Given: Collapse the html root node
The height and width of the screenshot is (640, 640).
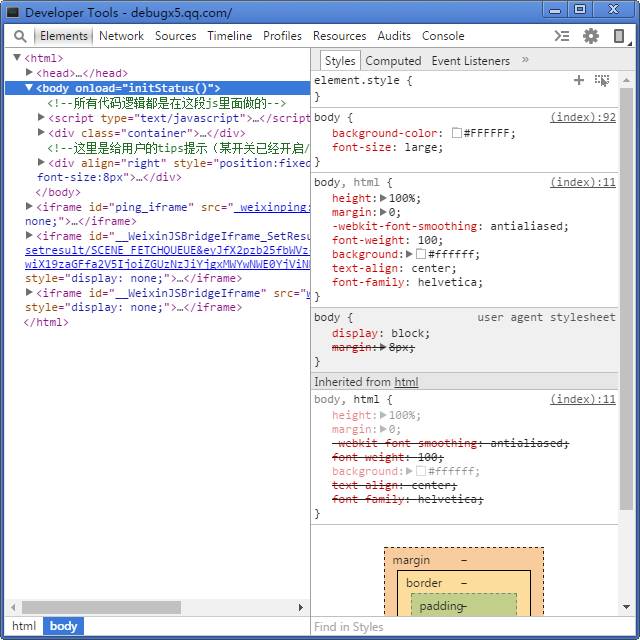Looking at the screenshot, I should point(17,58).
